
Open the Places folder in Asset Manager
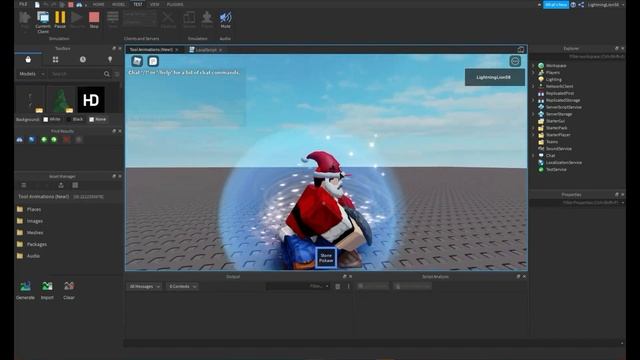point(29,209)
